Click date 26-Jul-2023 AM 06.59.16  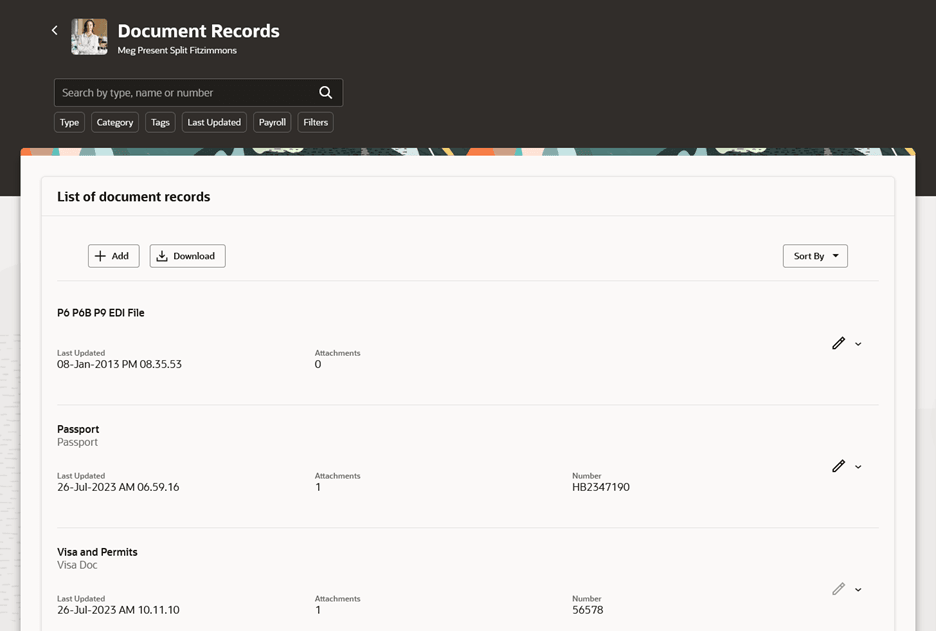(x=118, y=487)
